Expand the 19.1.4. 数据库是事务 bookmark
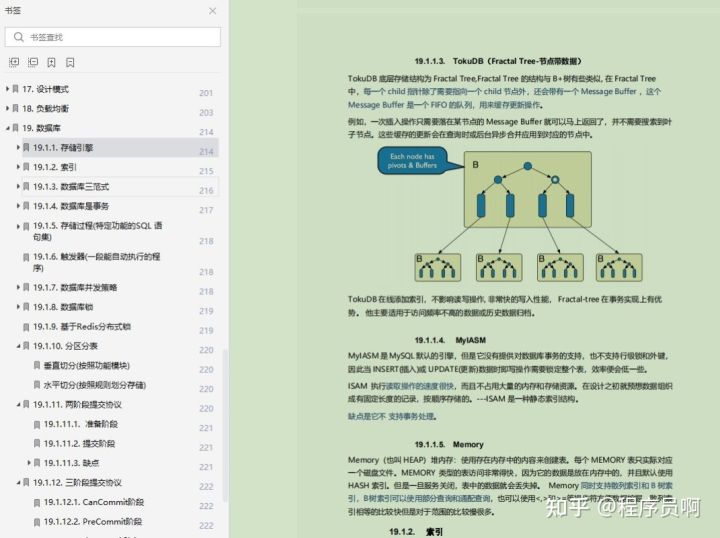Image resolution: width=720 pixels, height=538 pixels. (18, 206)
